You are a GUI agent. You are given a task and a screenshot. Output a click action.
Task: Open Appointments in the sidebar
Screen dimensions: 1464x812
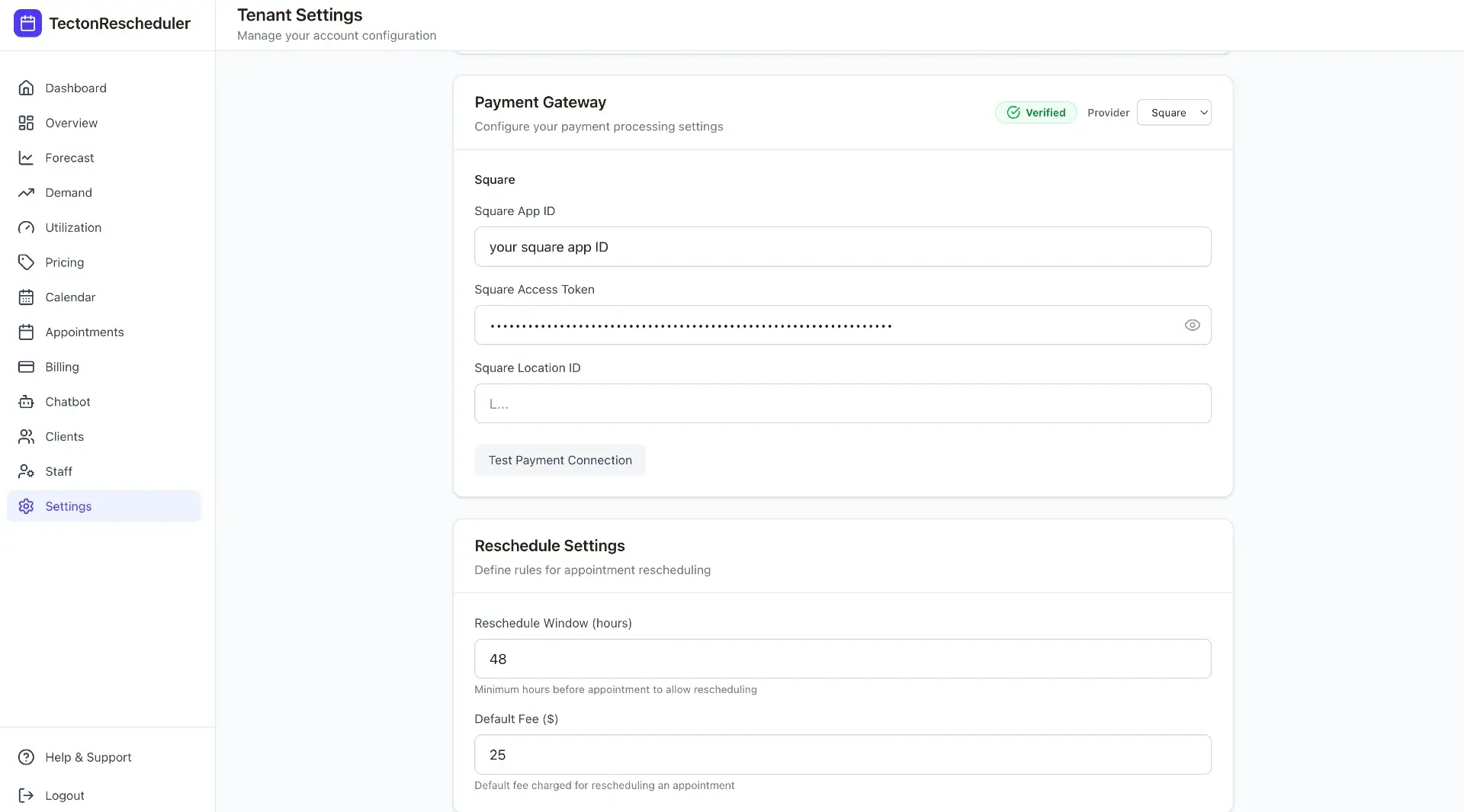[x=104, y=332]
